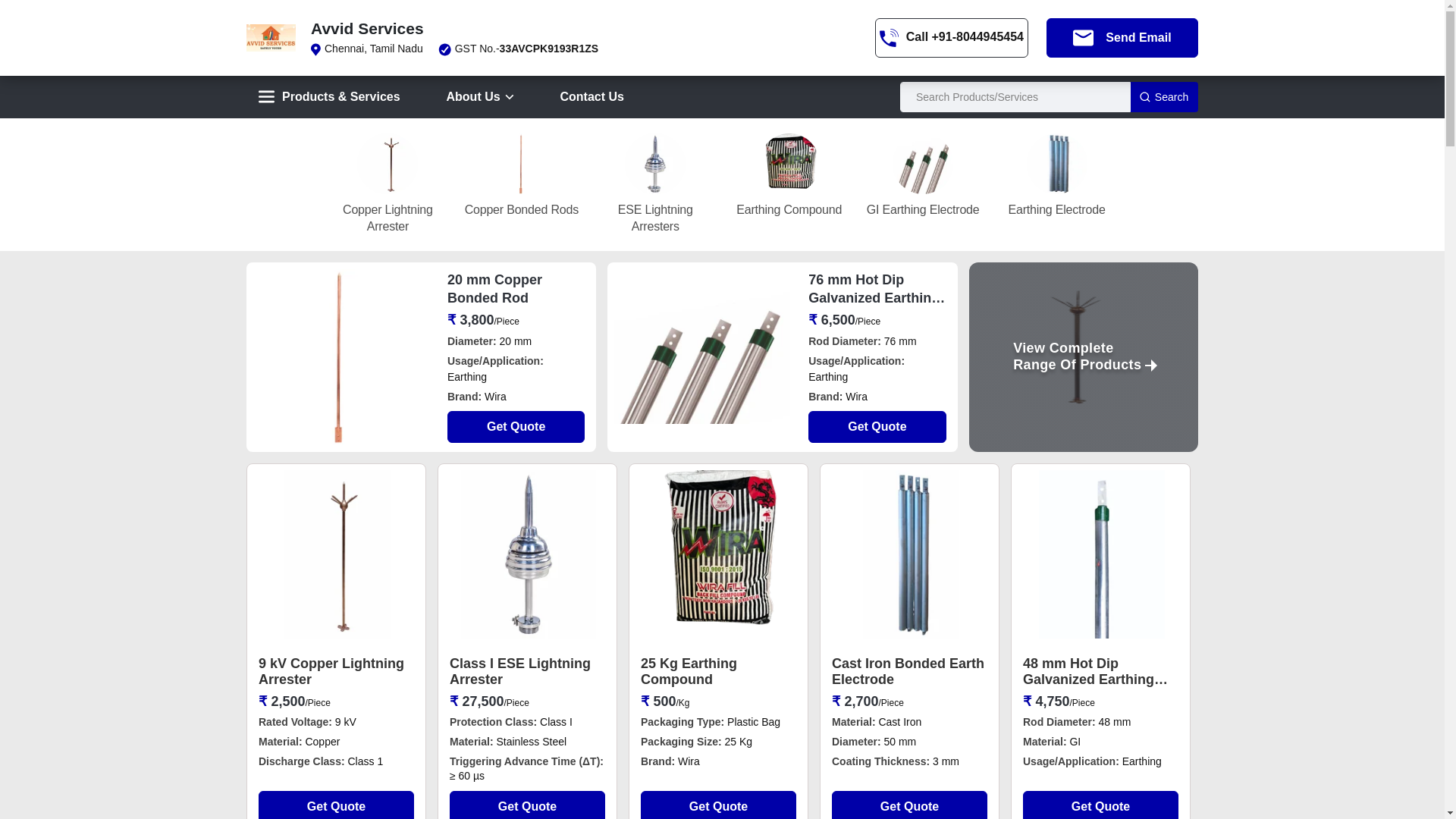The height and width of the screenshot is (819, 1456).
Task: Click the Copper Bonded Rods category image
Action: (x=521, y=164)
